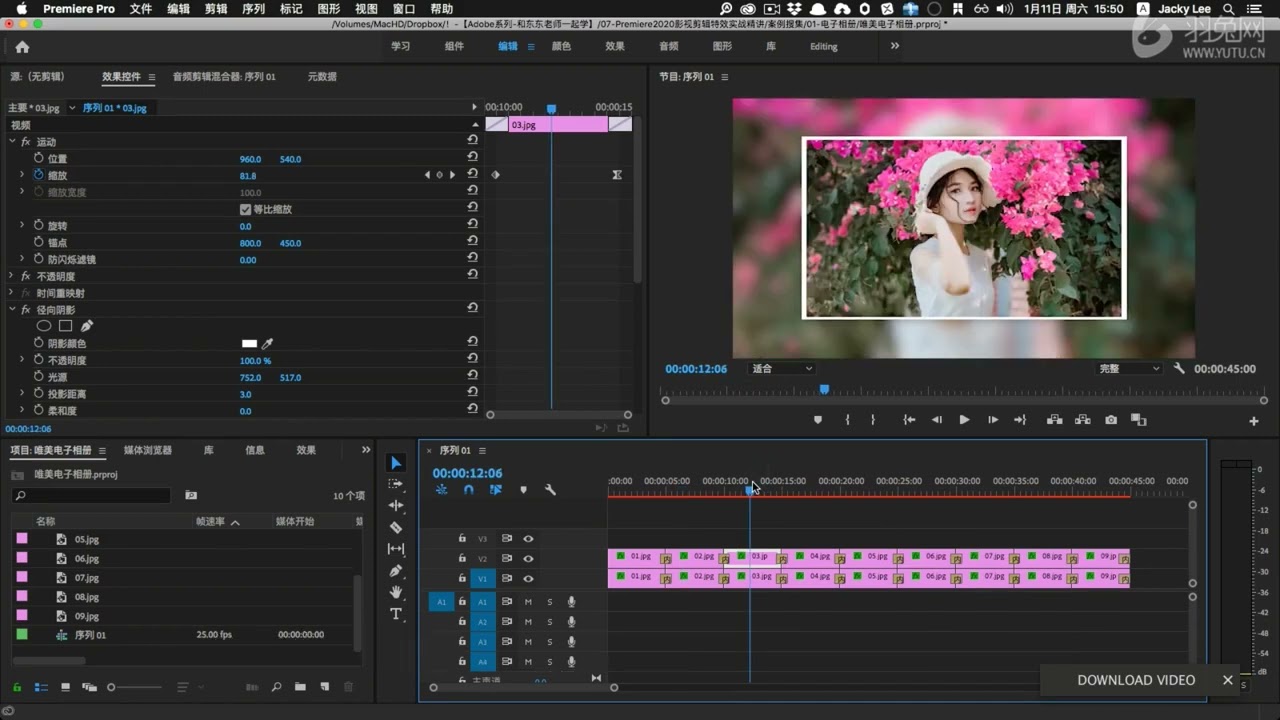
Task: Collapse the Motion effect group
Action: pyautogui.click(x=12, y=142)
